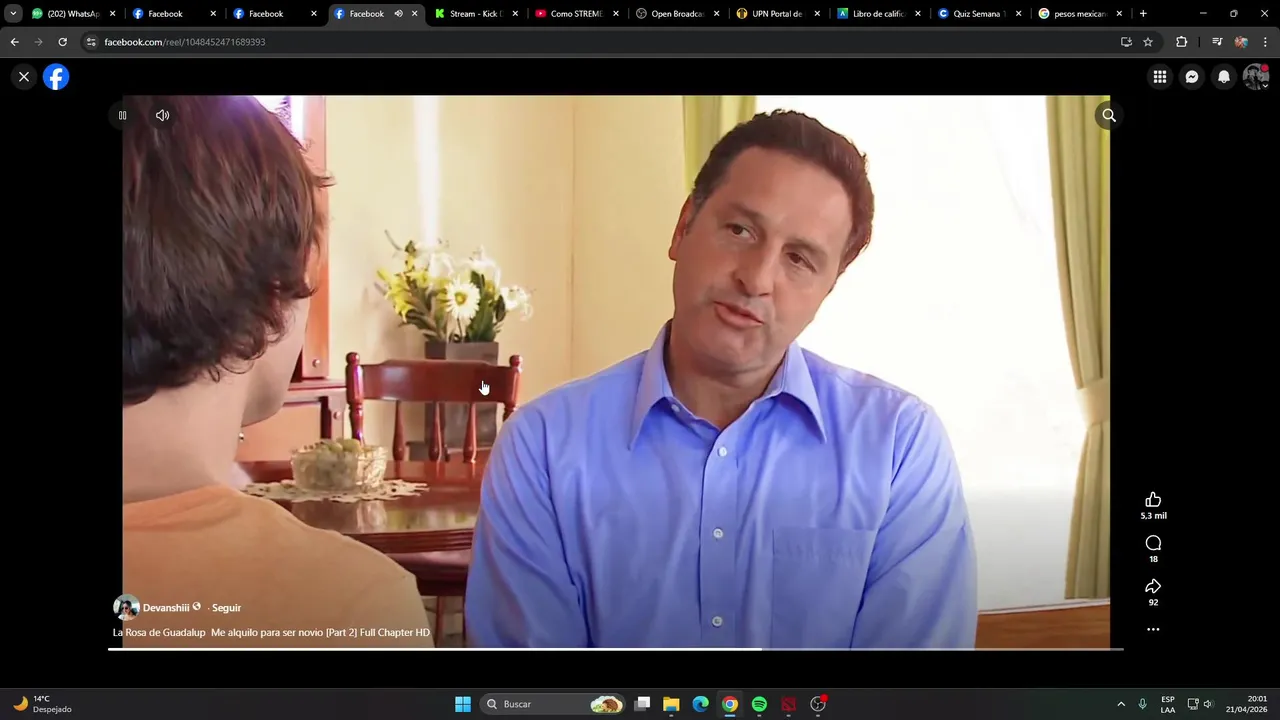Open the reel comments

(x=1153, y=543)
